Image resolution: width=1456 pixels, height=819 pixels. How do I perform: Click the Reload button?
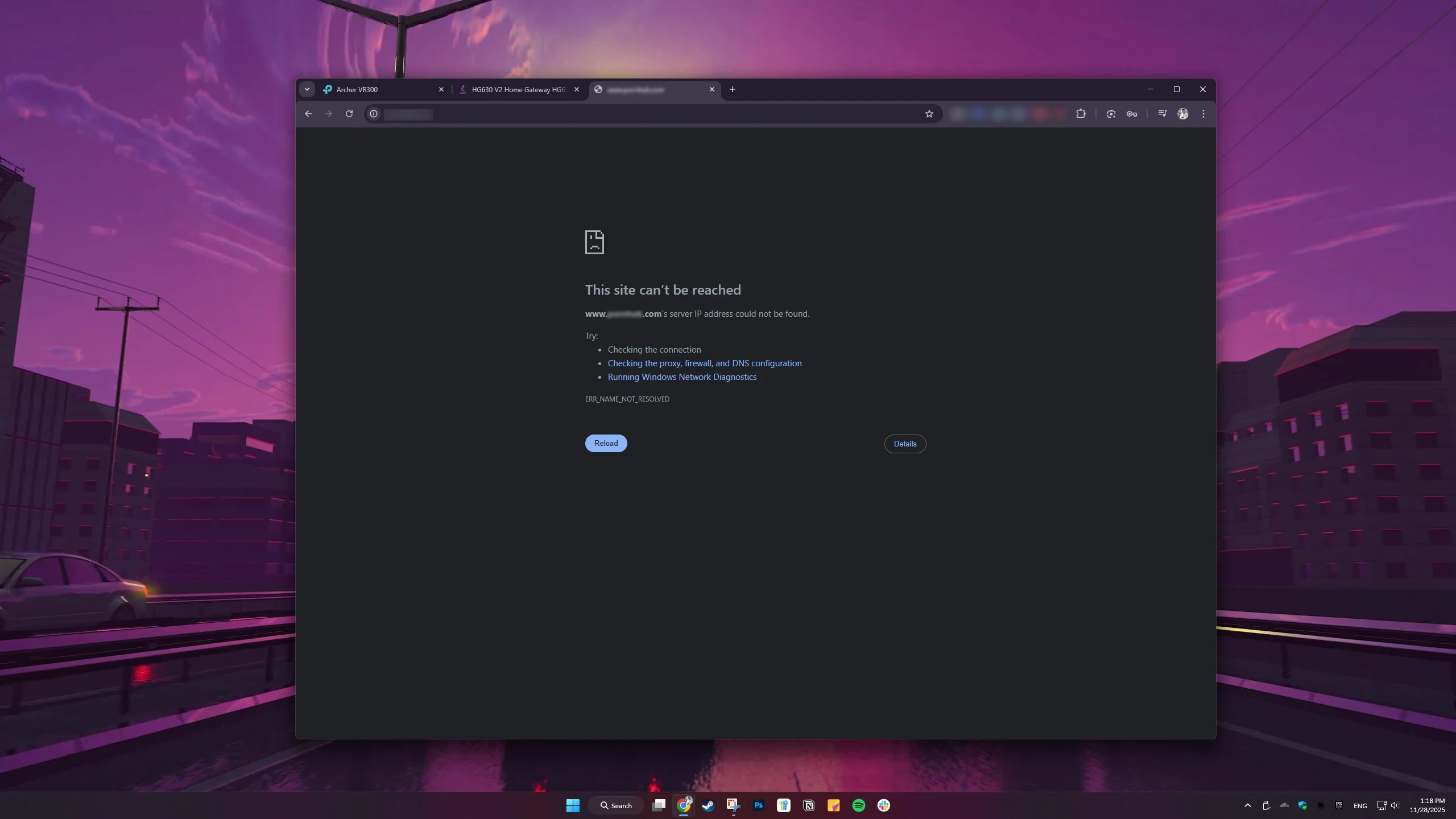[x=606, y=443]
